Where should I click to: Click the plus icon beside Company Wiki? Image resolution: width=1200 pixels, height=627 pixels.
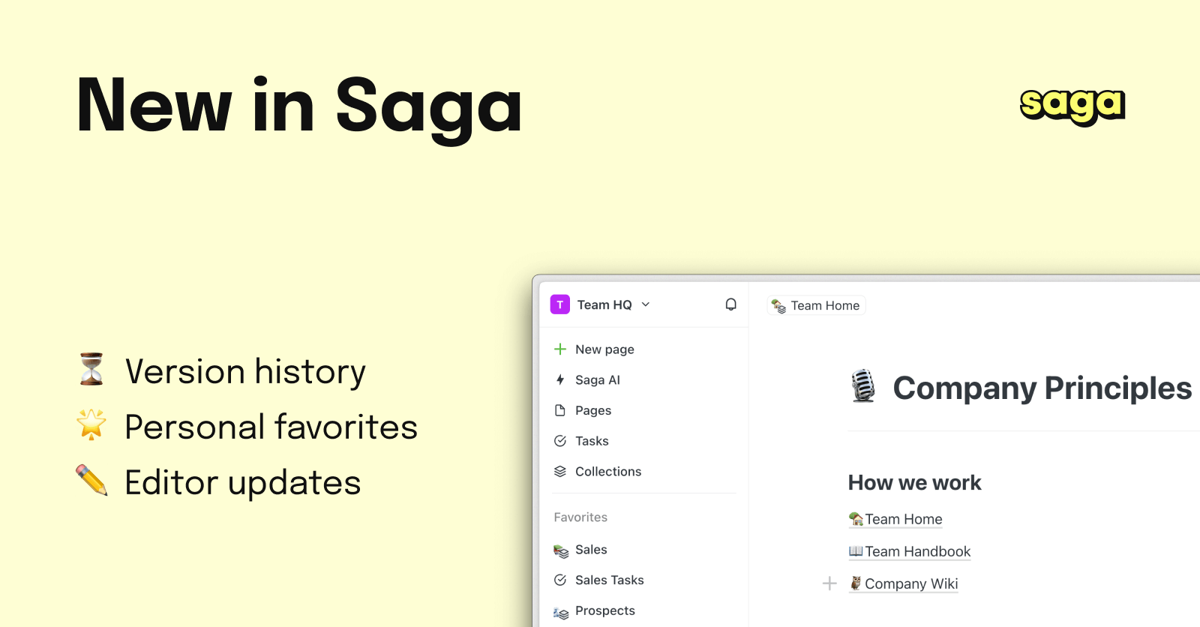click(829, 583)
